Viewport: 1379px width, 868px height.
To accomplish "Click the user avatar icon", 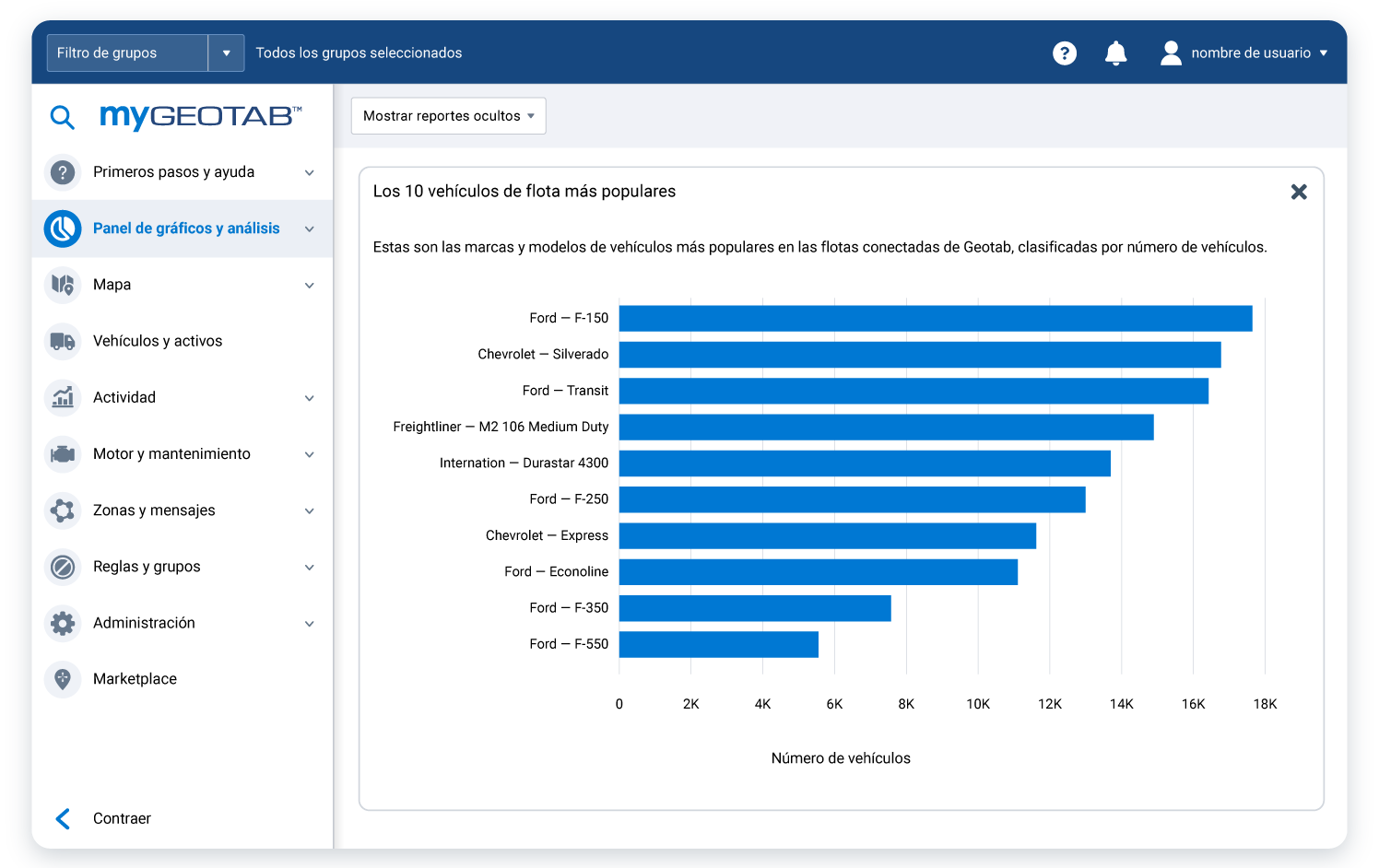I will pos(1171,53).
